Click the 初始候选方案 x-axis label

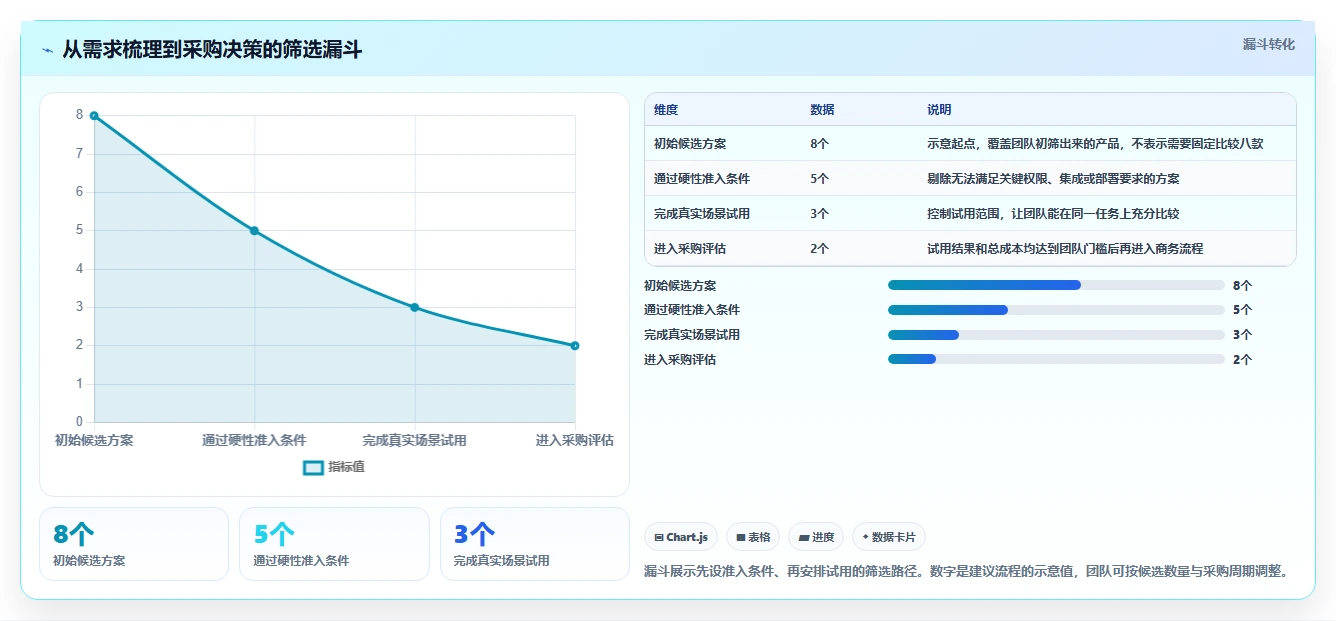point(94,440)
